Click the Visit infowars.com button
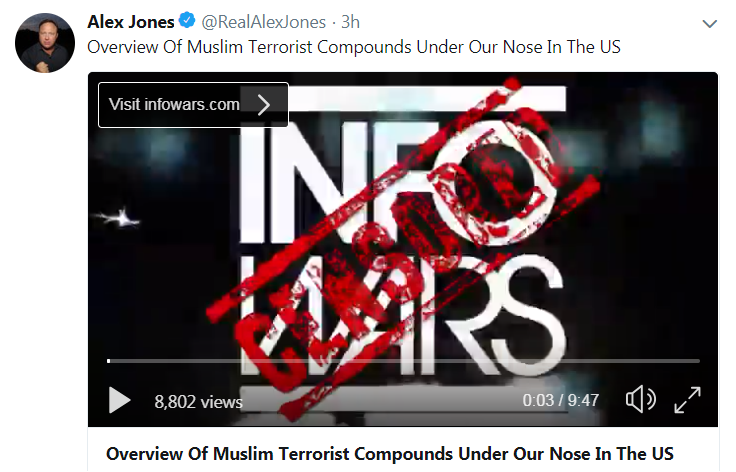 (x=193, y=105)
